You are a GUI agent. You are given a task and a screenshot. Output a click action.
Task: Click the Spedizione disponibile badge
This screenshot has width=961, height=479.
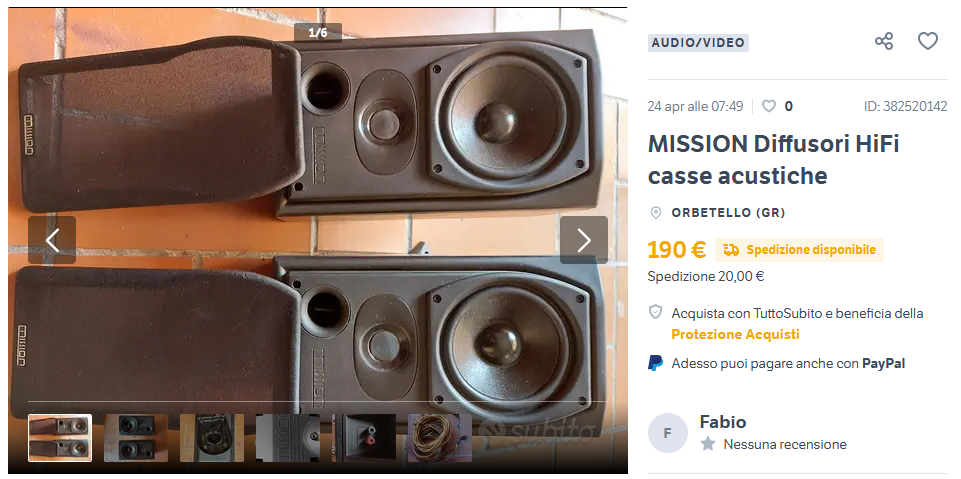click(799, 250)
